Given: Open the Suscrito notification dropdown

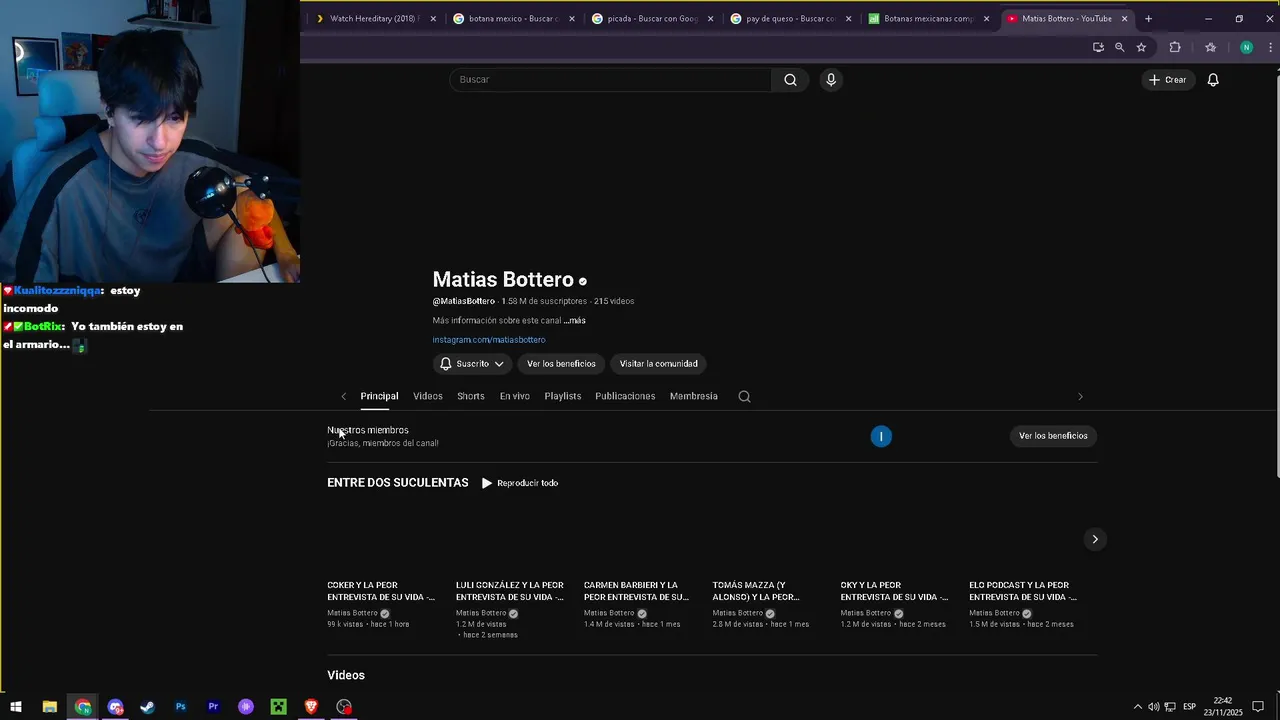Looking at the screenshot, I should [472, 364].
